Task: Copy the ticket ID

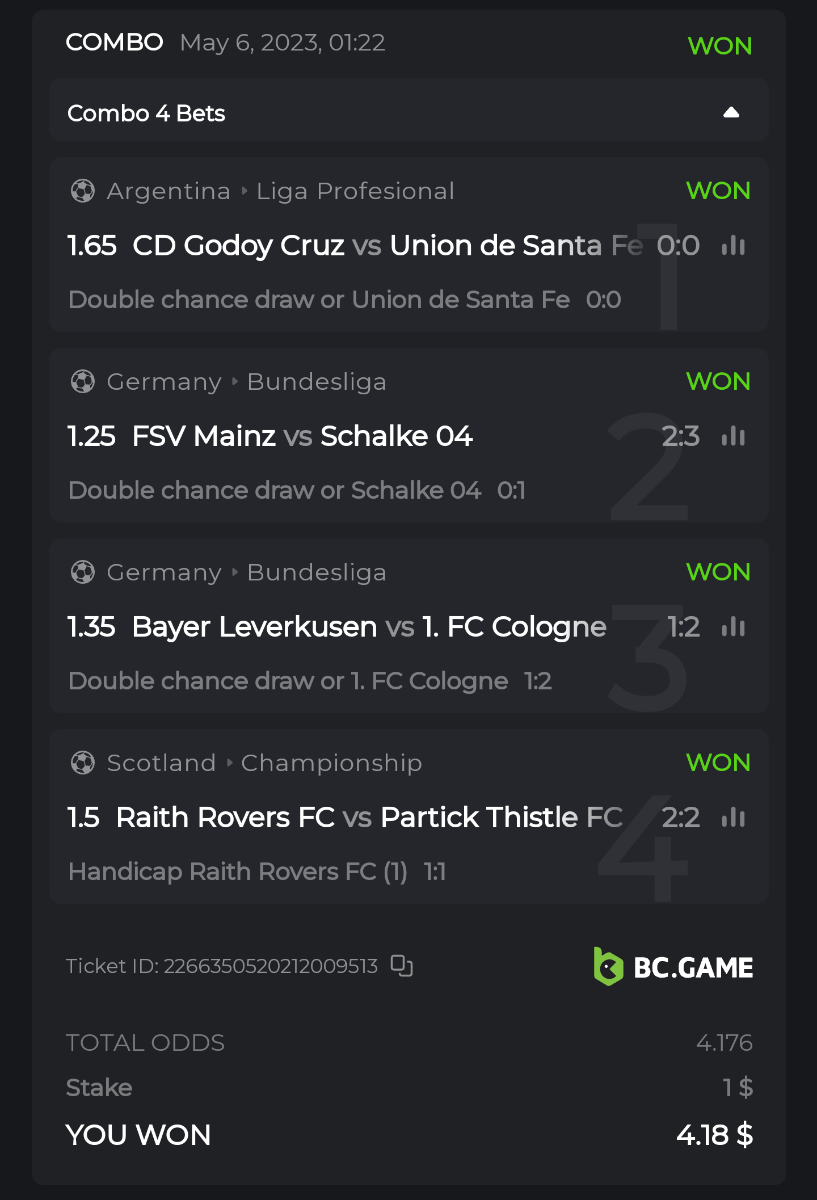Action: pos(402,966)
